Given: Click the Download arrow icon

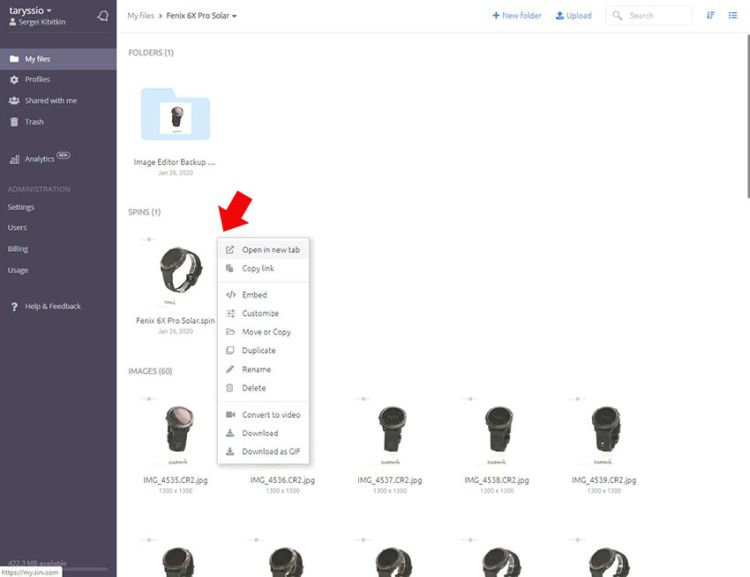Looking at the screenshot, I should coord(230,433).
